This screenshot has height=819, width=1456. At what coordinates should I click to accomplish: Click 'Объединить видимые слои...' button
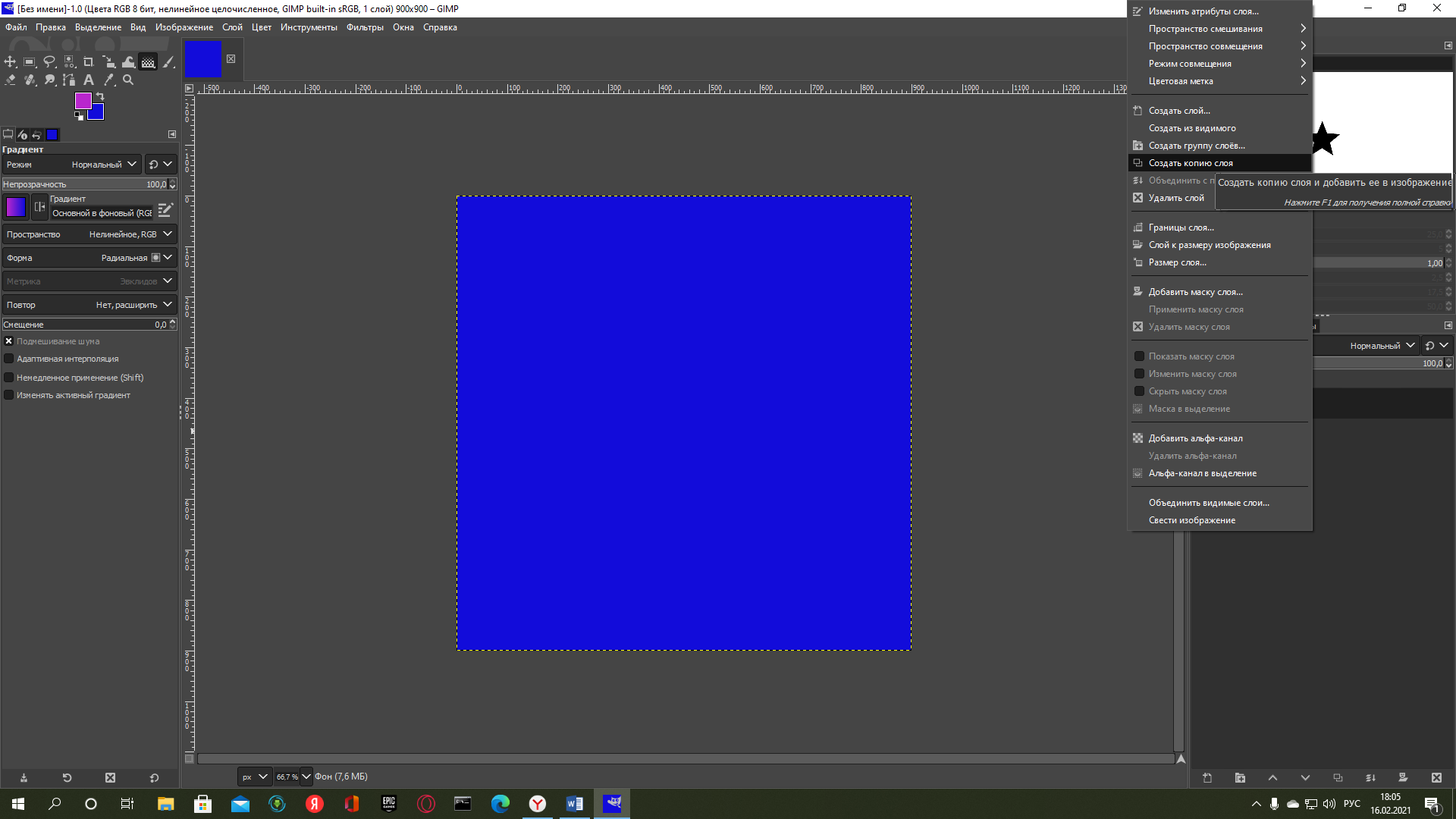(1208, 502)
